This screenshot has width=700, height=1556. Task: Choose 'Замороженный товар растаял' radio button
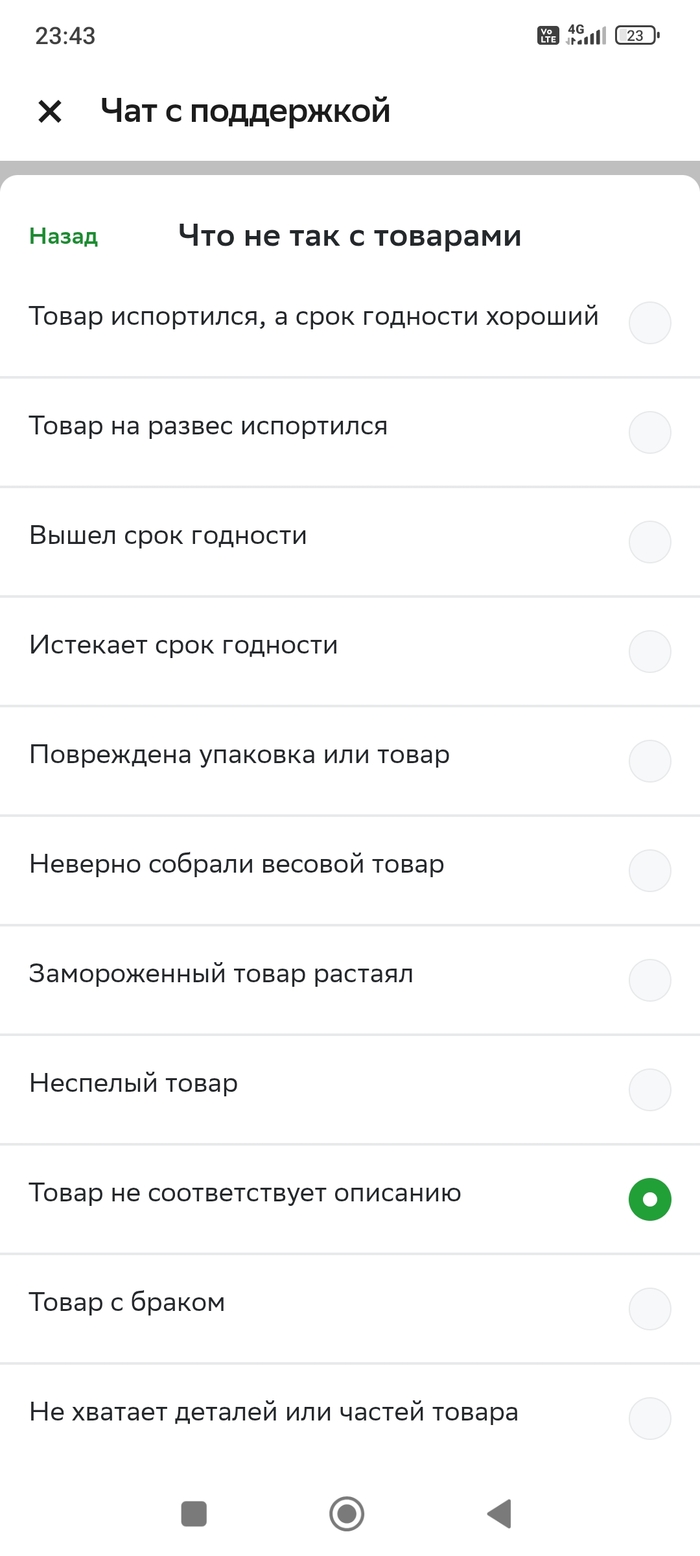coord(649,979)
